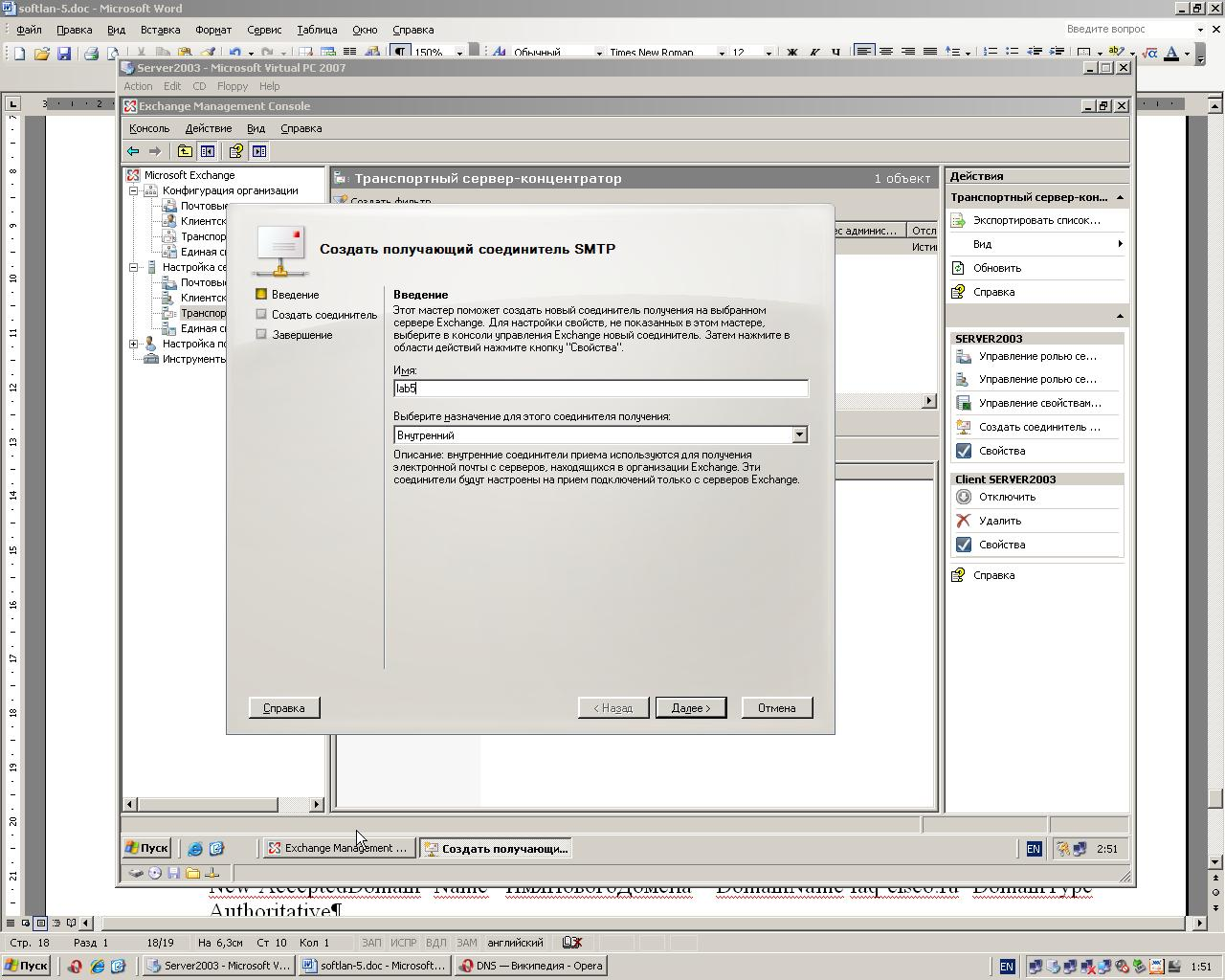1225x980 pixels.
Task: Open the Word Таблица menu
Action: pos(317,30)
